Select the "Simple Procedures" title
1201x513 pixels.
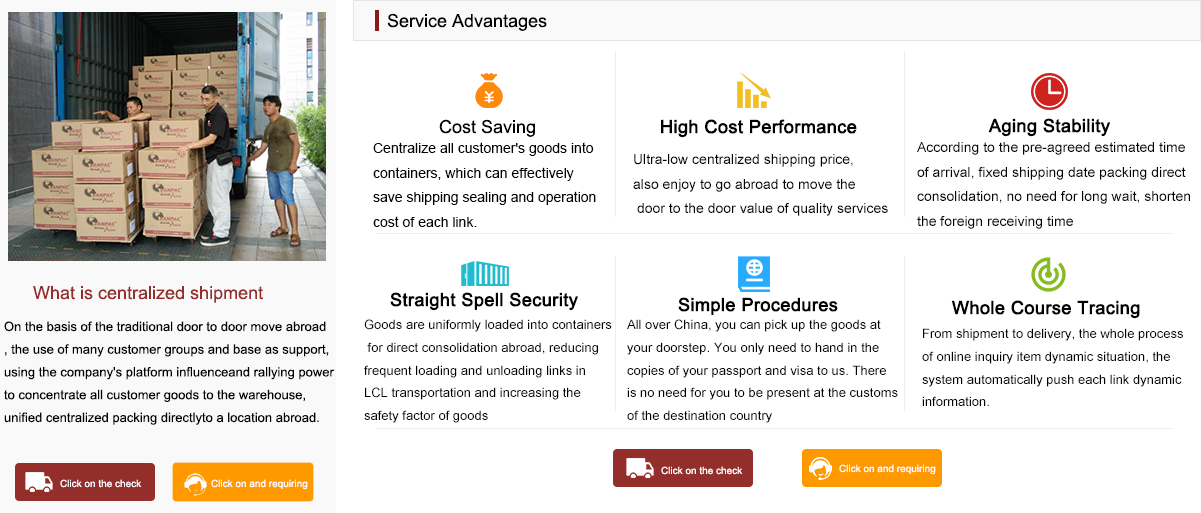[757, 305]
